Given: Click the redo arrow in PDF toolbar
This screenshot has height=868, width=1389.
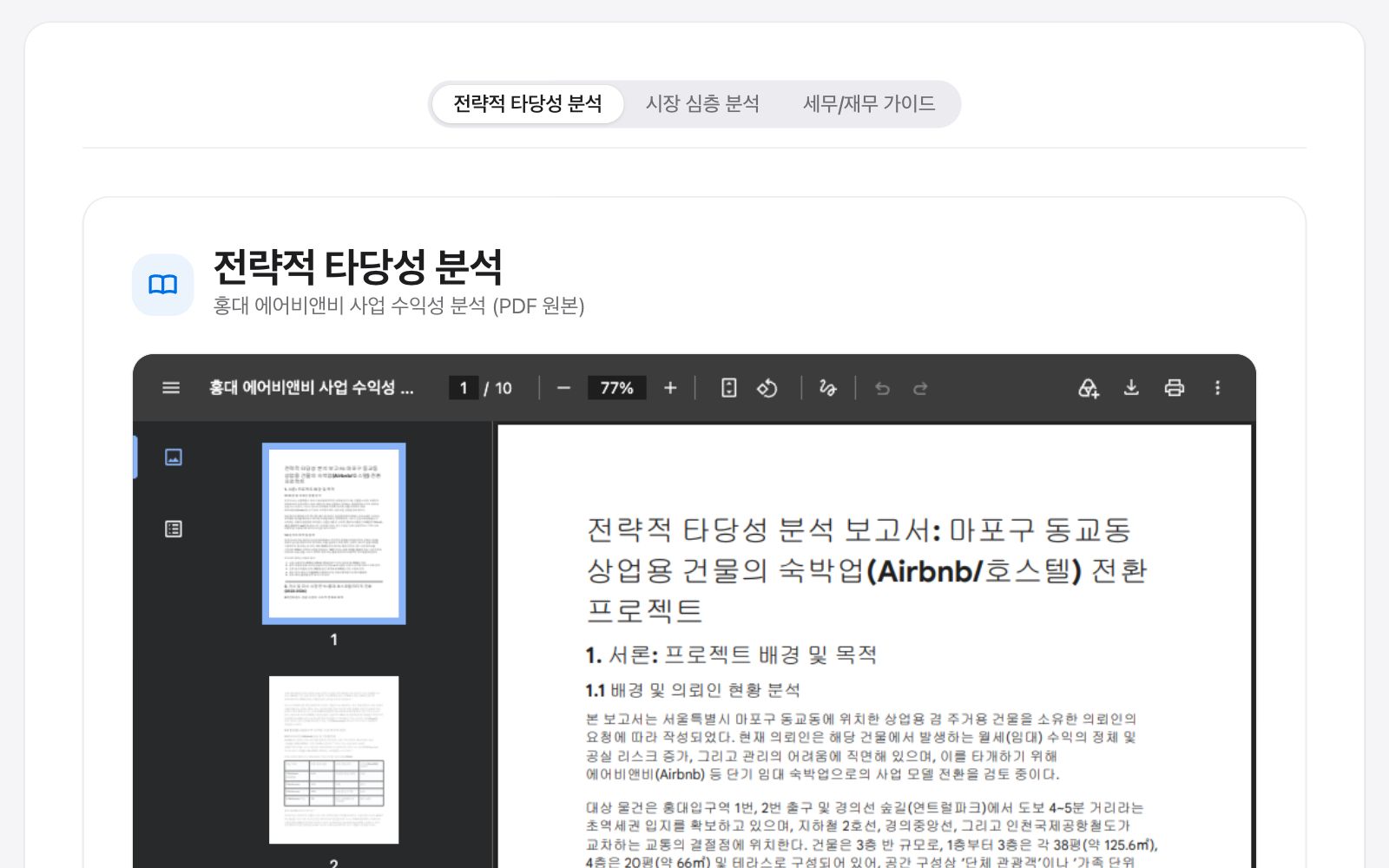Looking at the screenshot, I should (920, 388).
